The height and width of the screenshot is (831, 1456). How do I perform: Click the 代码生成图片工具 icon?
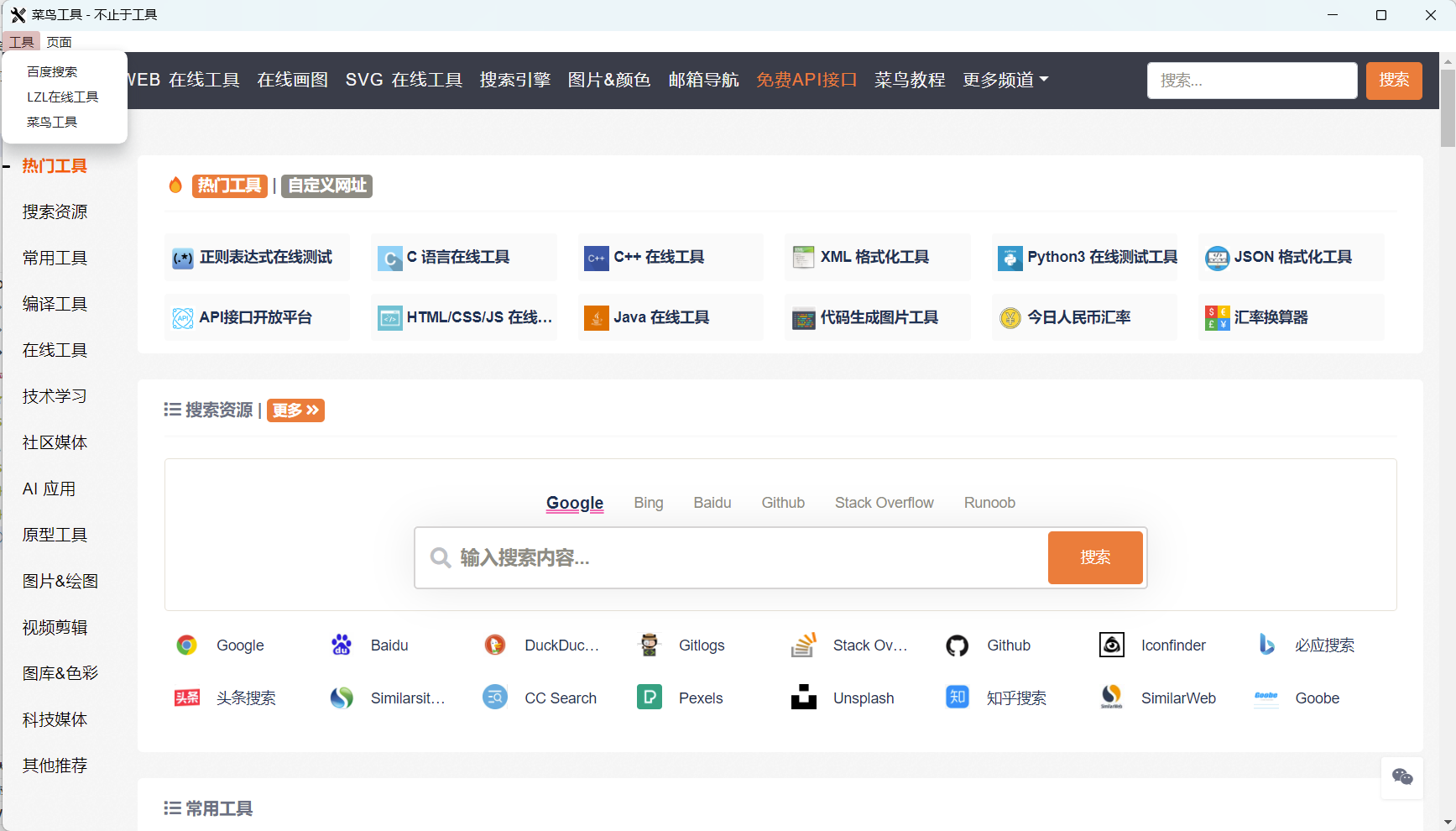click(803, 318)
